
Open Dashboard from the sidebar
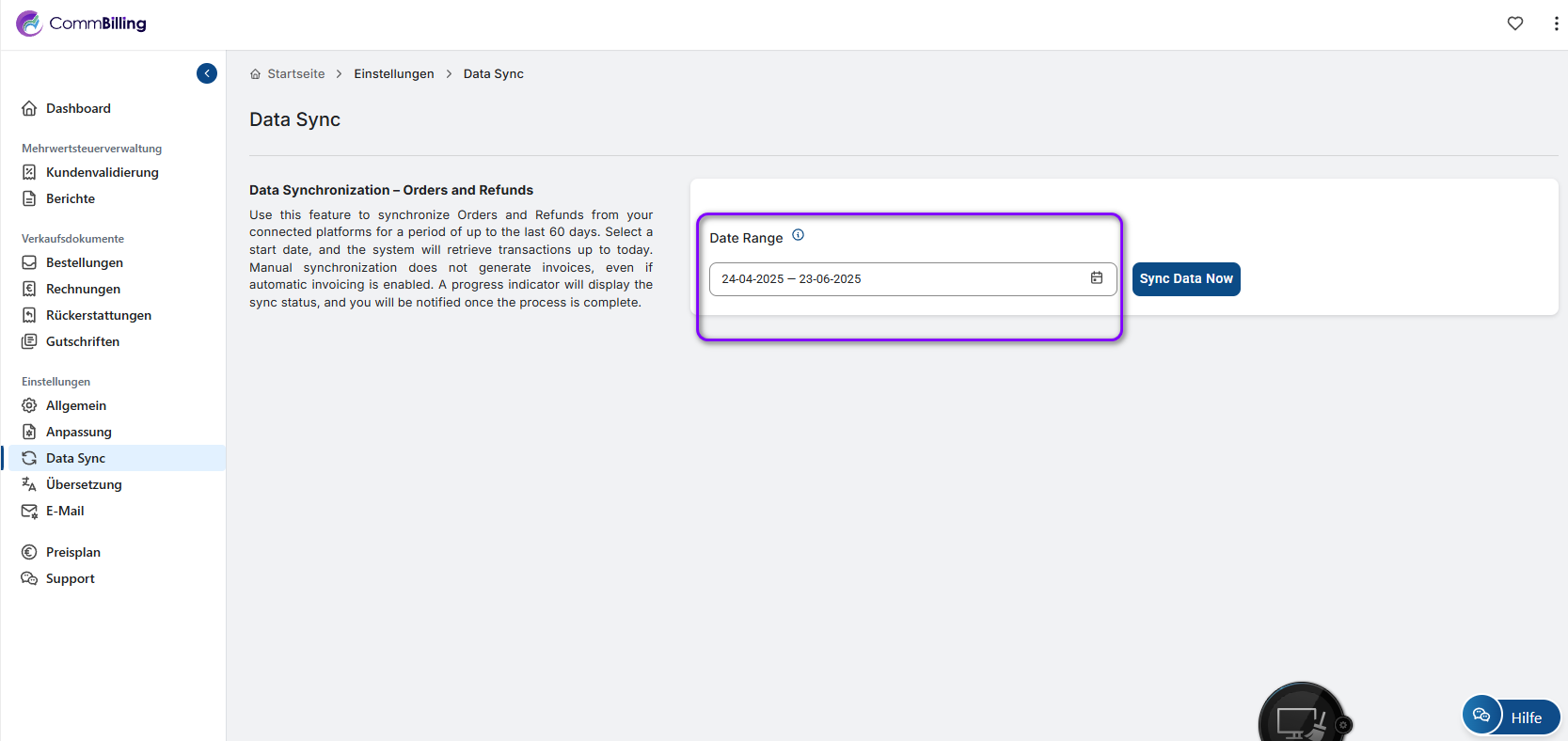(x=78, y=108)
